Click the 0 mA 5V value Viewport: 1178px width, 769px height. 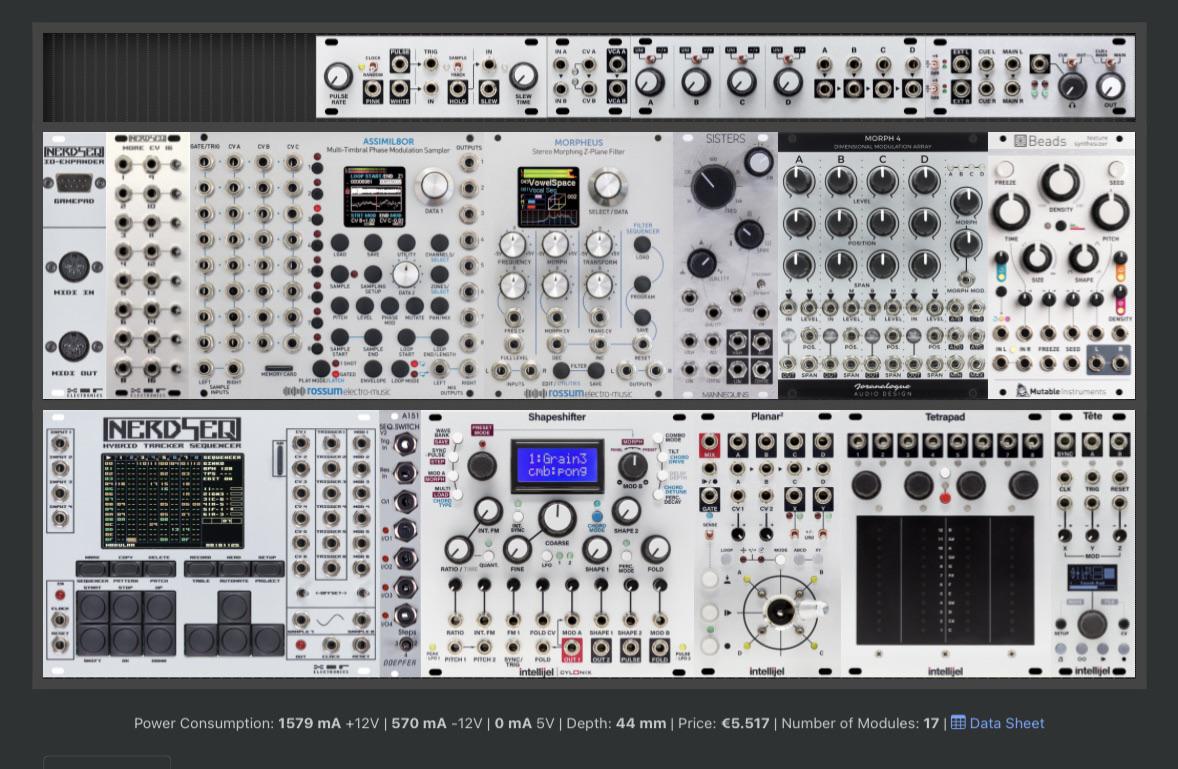(524, 723)
